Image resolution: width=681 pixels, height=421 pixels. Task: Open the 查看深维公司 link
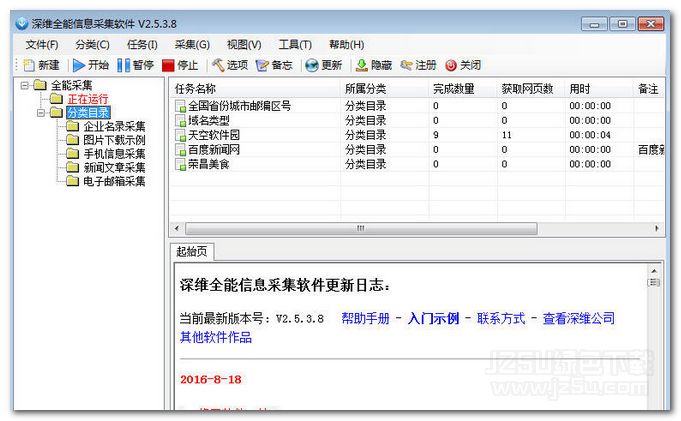(x=579, y=318)
